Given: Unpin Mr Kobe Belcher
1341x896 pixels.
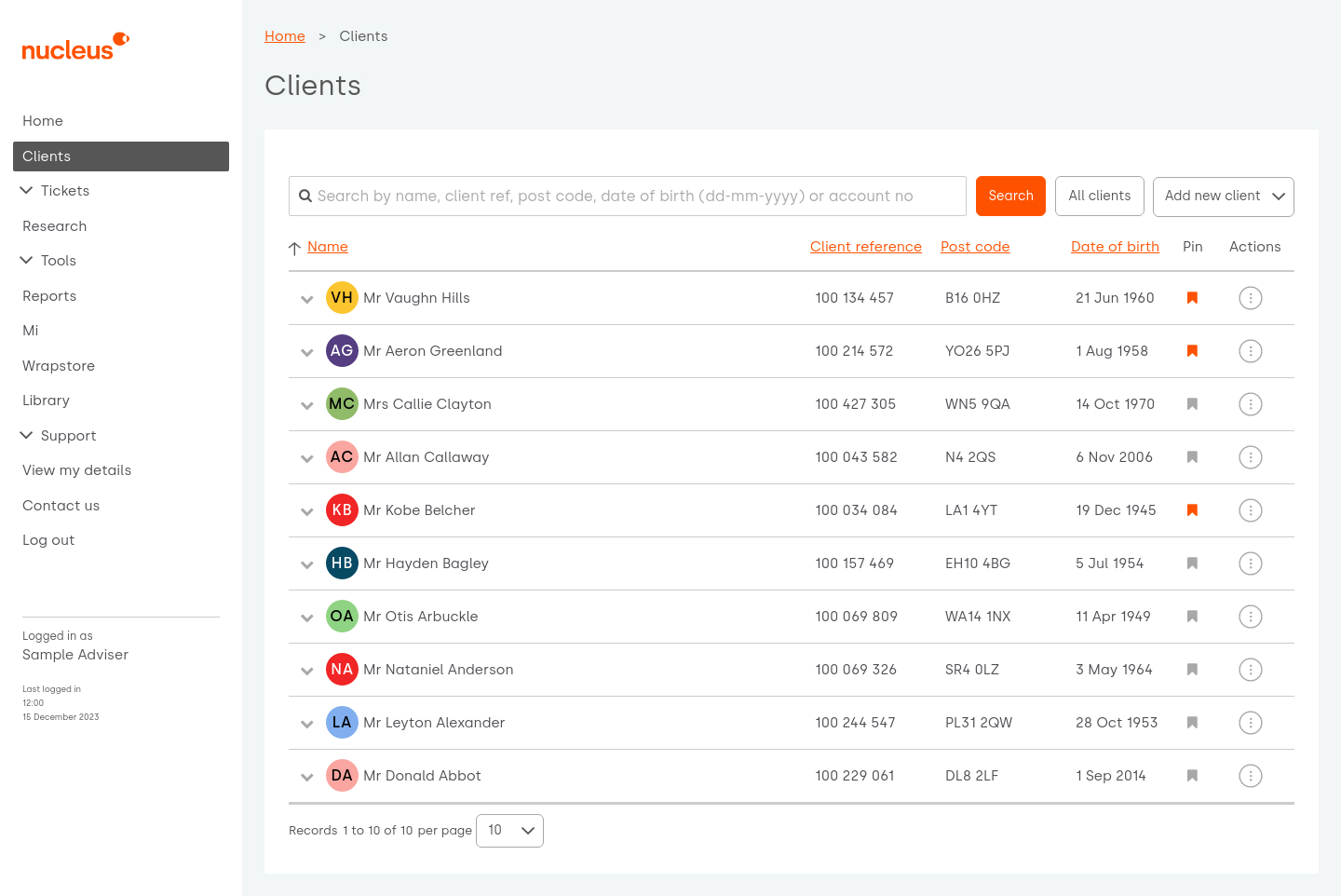Looking at the screenshot, I should [x=1192, y=510].
